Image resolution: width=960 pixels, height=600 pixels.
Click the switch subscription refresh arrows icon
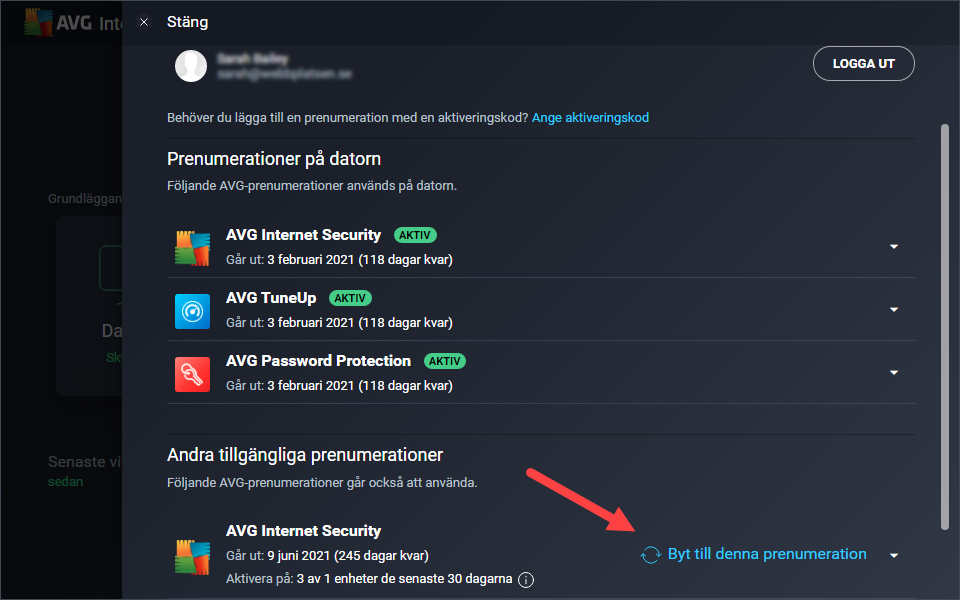click(x=650, y=555)
